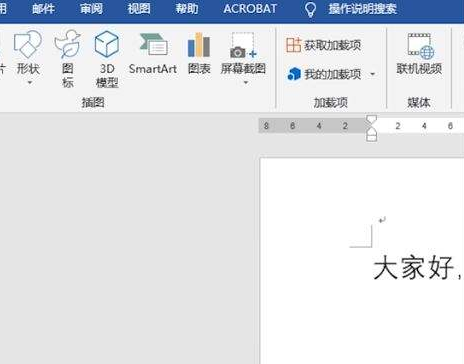The height and width of the screenshot is (364, 464).
Task: Open 我的加载项 add-ins
Action: [325, 74]
